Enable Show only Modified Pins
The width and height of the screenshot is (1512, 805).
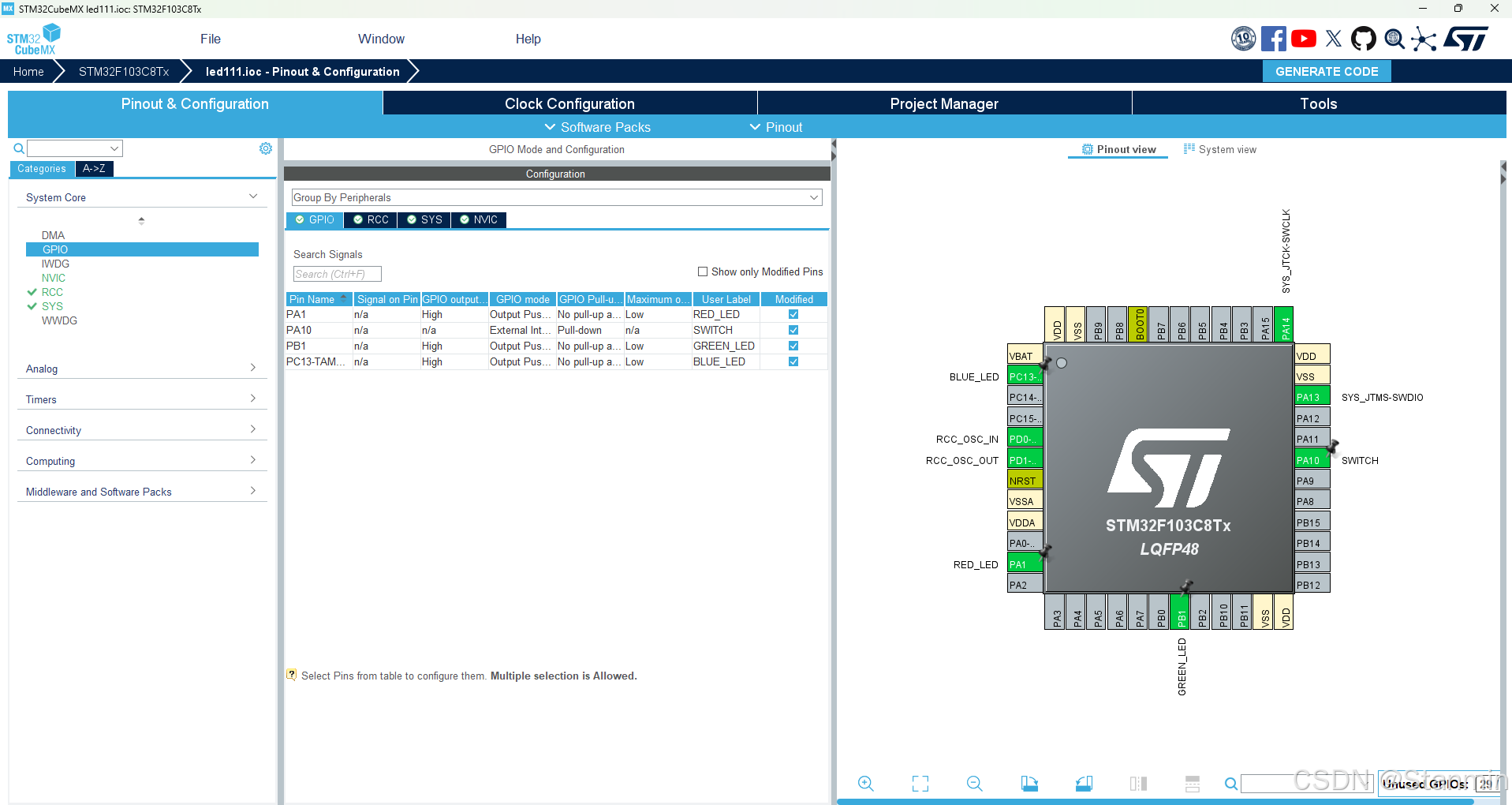tap(703, 271)
